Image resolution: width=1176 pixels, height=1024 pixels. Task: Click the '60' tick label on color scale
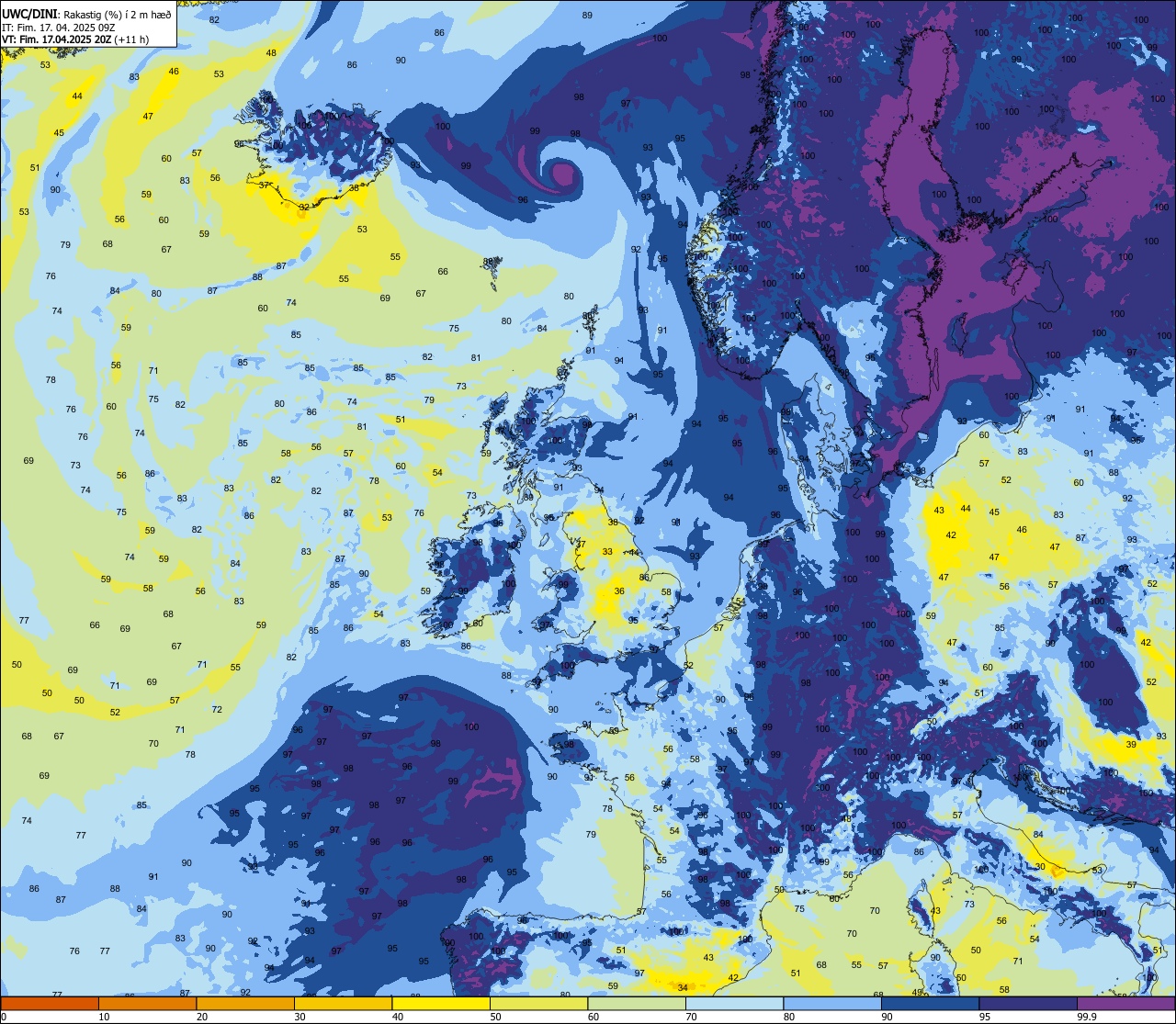[594, 1017]
